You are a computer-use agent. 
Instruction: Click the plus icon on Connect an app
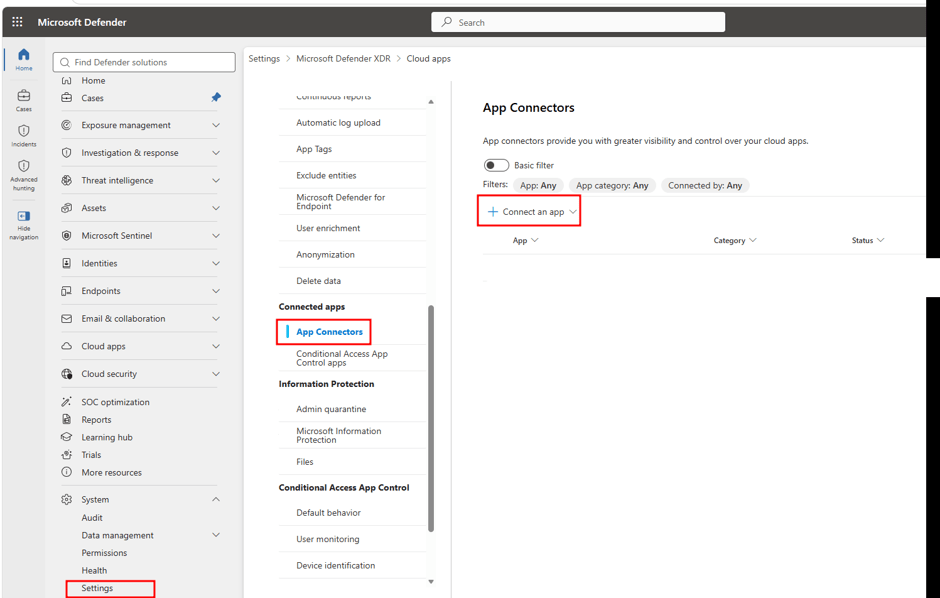coord(493,212)
